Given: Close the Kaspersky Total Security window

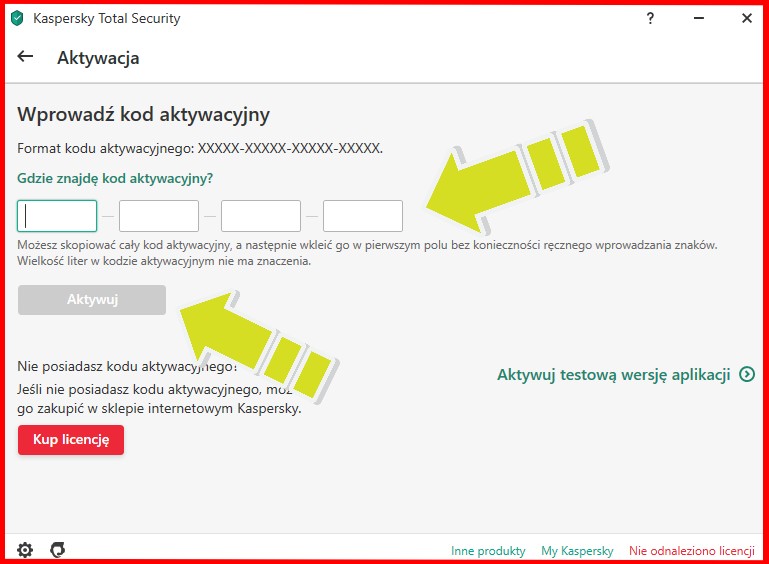Looking at the screenshot, I should coord(746,19).
